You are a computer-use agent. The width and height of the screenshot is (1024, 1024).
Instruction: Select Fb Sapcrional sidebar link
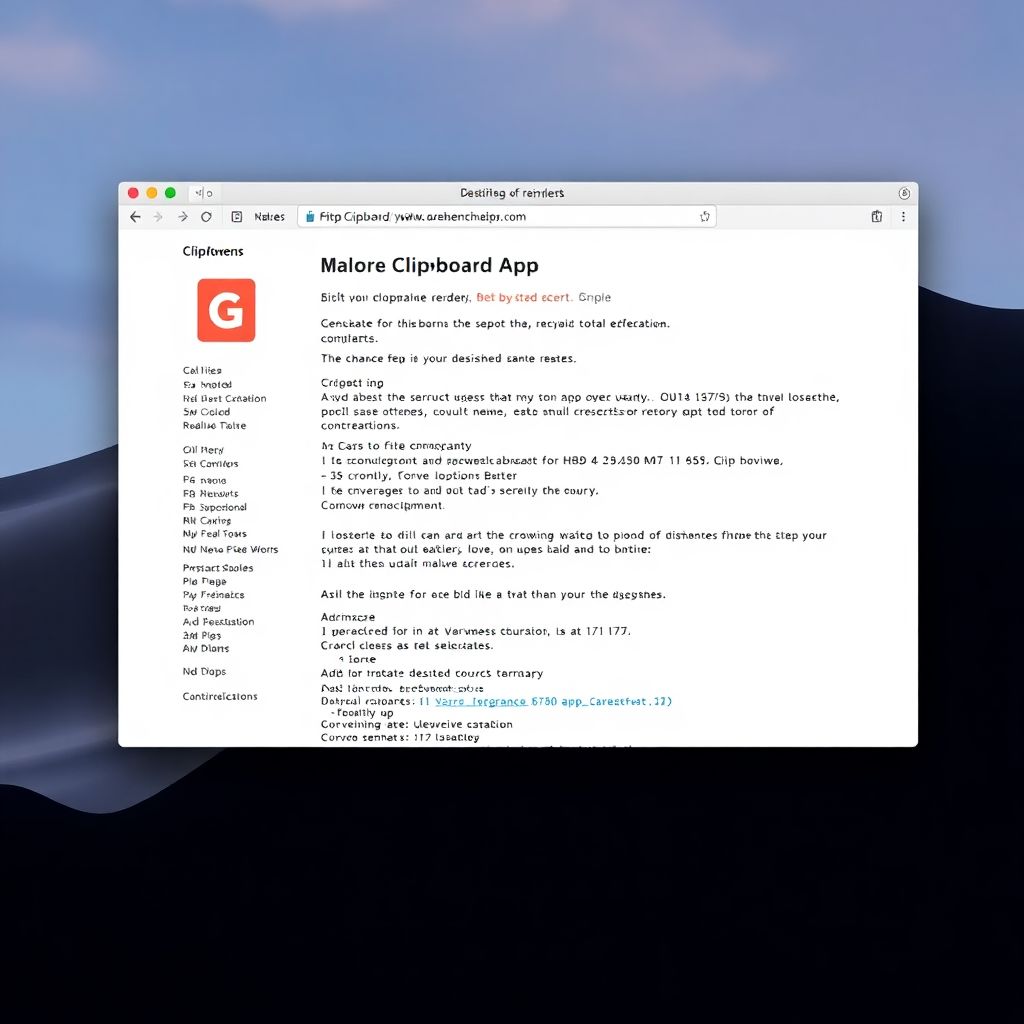215,507
